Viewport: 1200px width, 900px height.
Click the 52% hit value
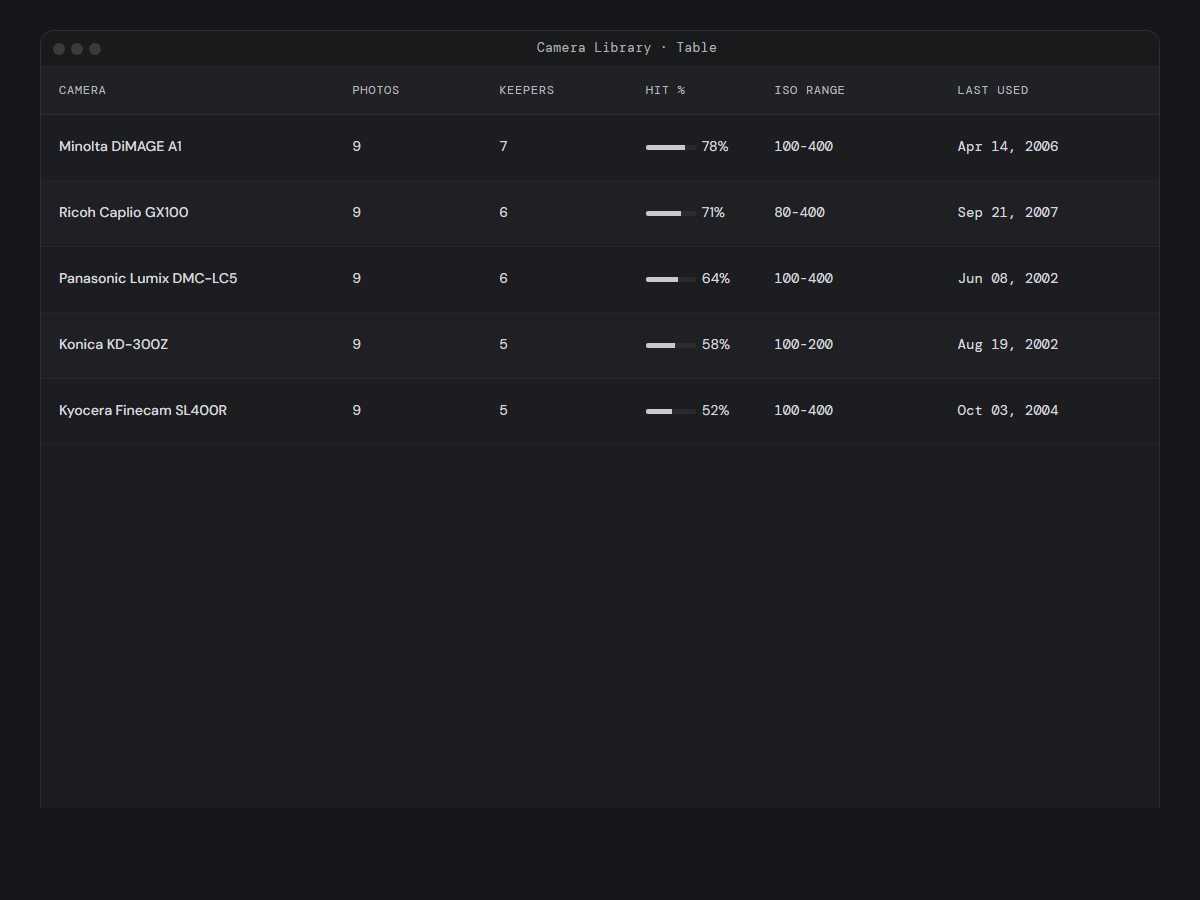coord(715,410)
